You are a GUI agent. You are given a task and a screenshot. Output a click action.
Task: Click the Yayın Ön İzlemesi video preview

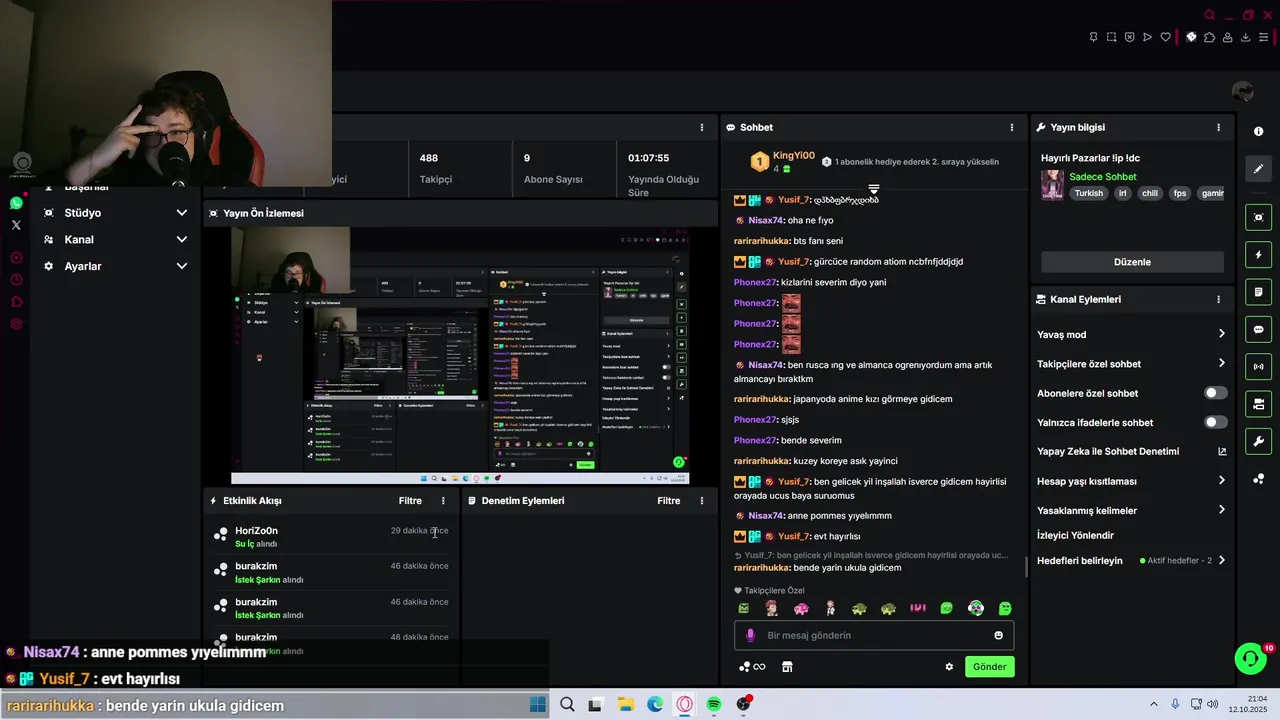click(460, 355)
